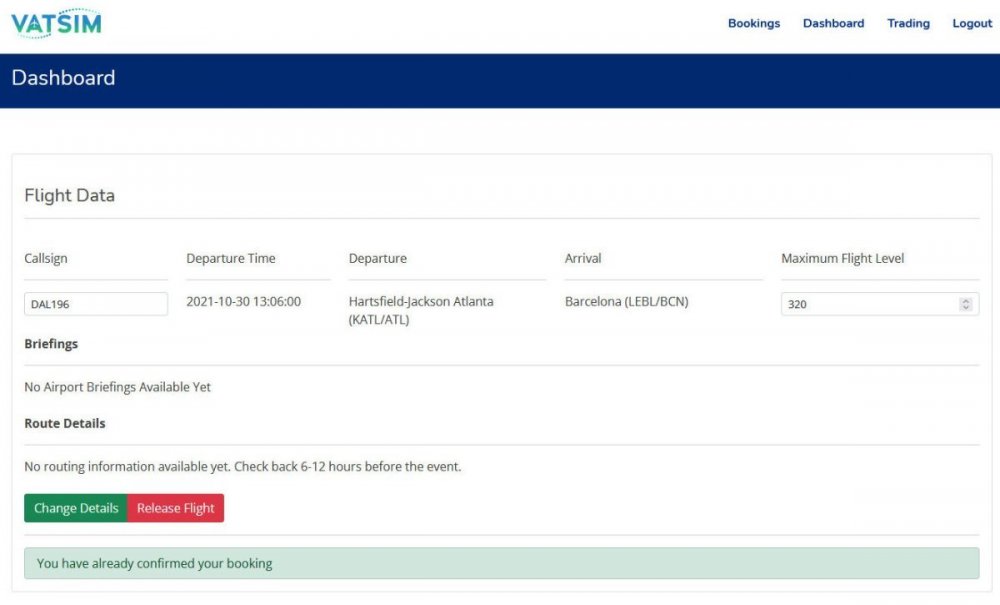Decrease flight level with the down arrow
The height and width of the screenshot is (605, 1000).
click(x=965, y=308)
